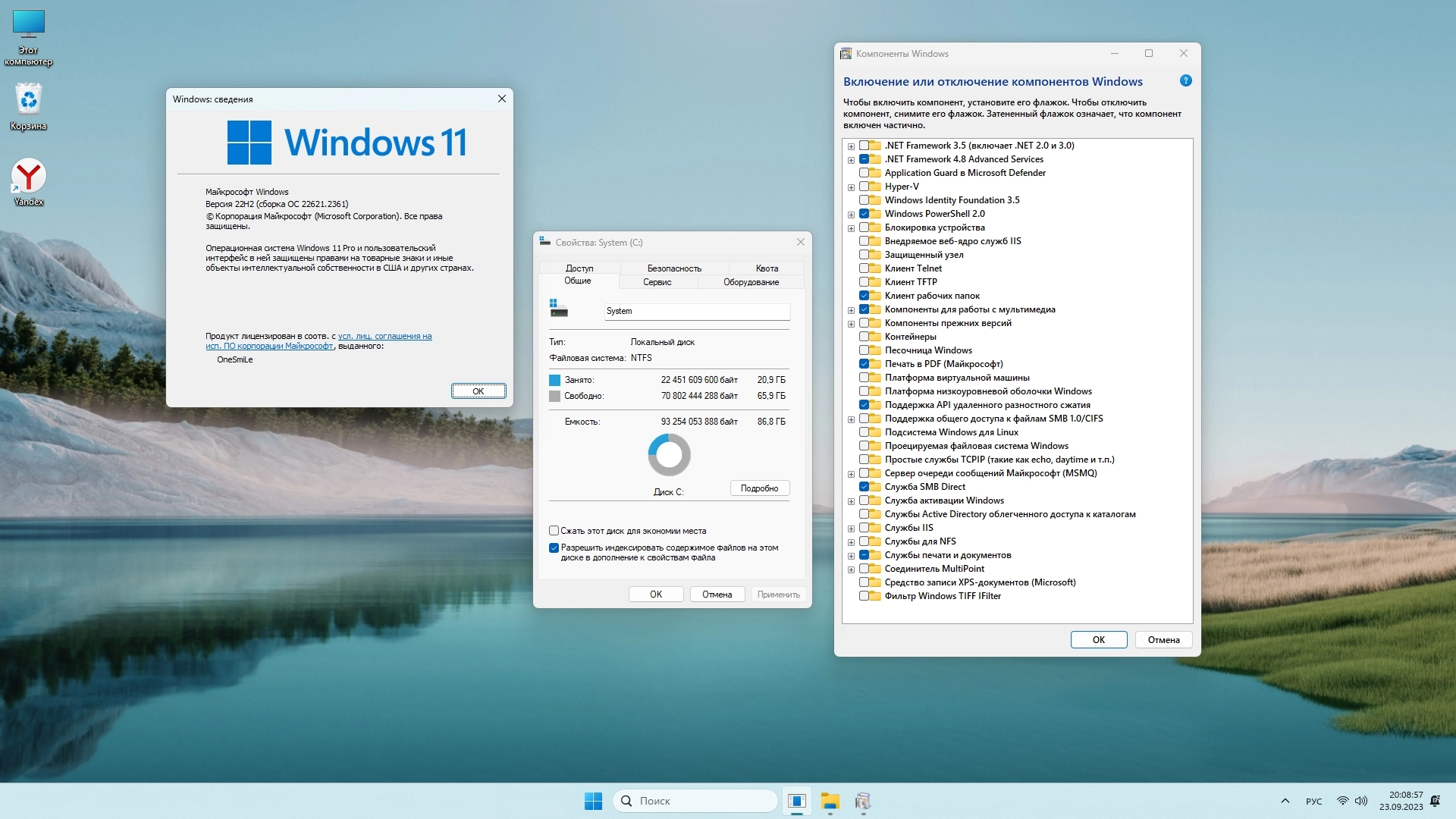The height and width of the screenshot is (819, 1456).
Task: Click the help question mark icon
Action: [1185, 81]
